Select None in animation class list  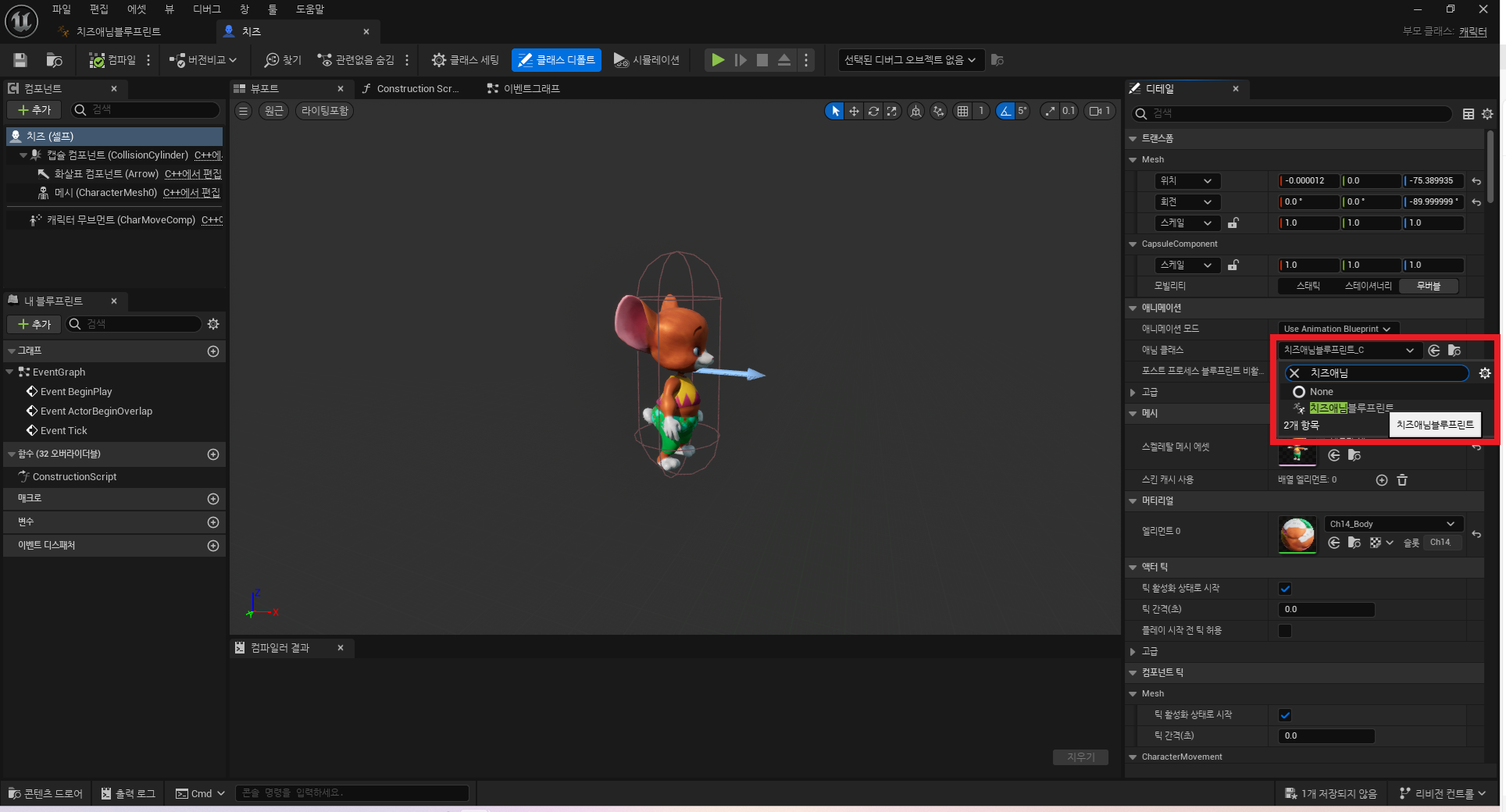[x=1321, y=392]
